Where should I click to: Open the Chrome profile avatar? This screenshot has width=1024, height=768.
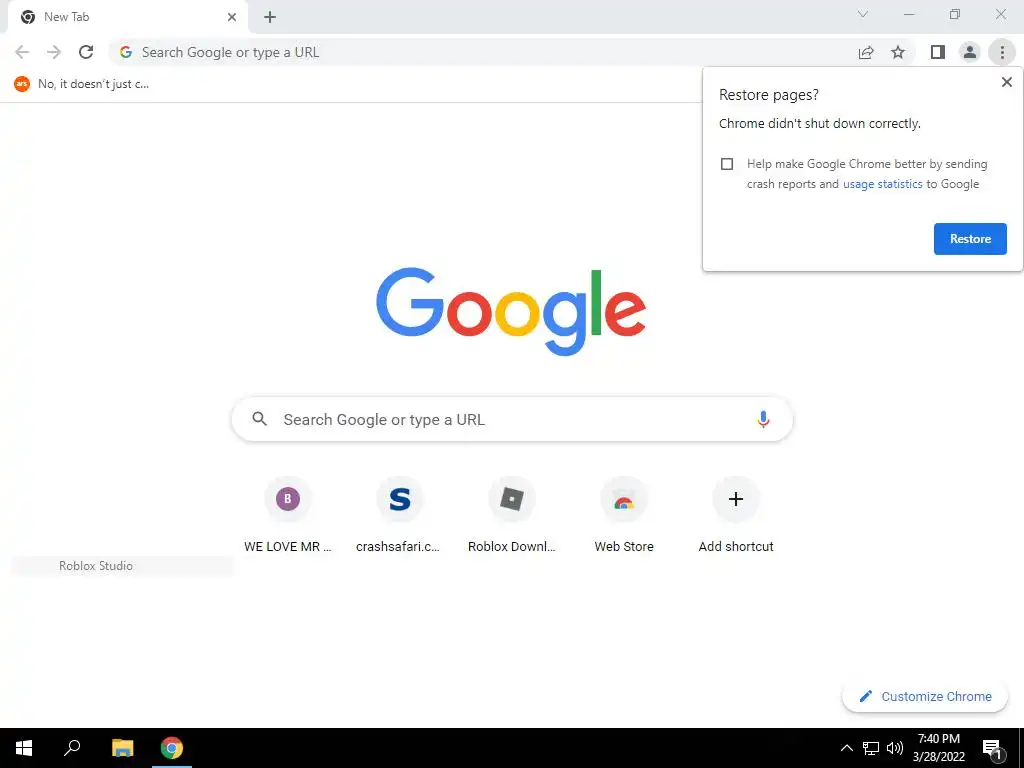[x=970, y=52]
